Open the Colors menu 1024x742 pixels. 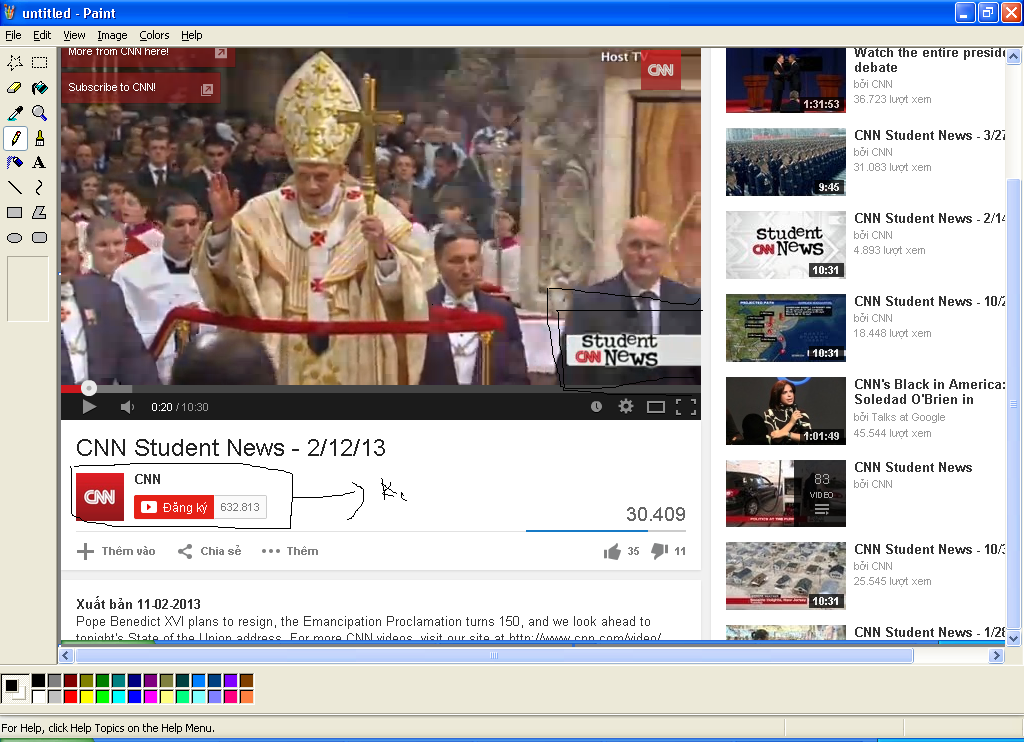pyautogui.click(x=154, y=35)
